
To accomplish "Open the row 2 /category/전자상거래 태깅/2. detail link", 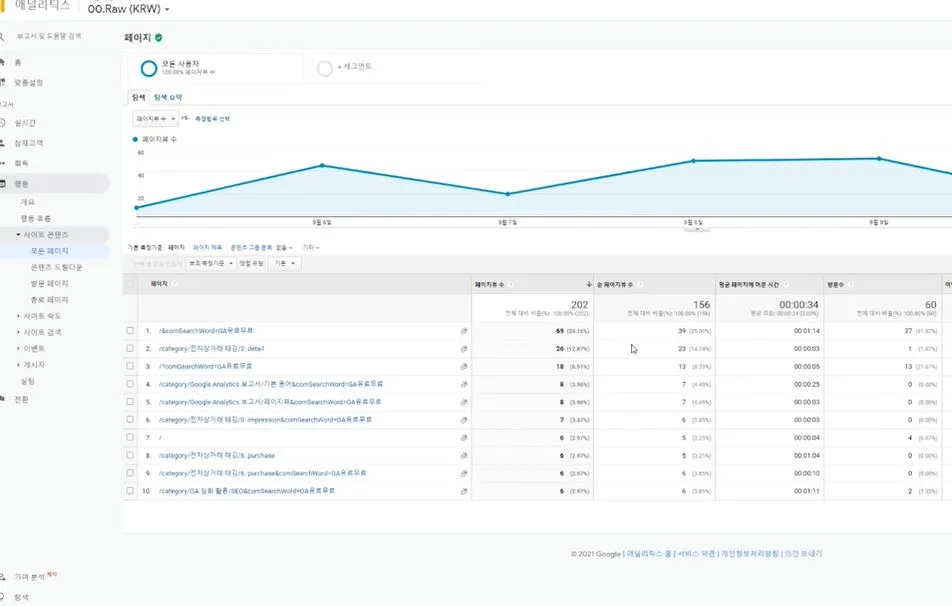I will click(211, 349).
